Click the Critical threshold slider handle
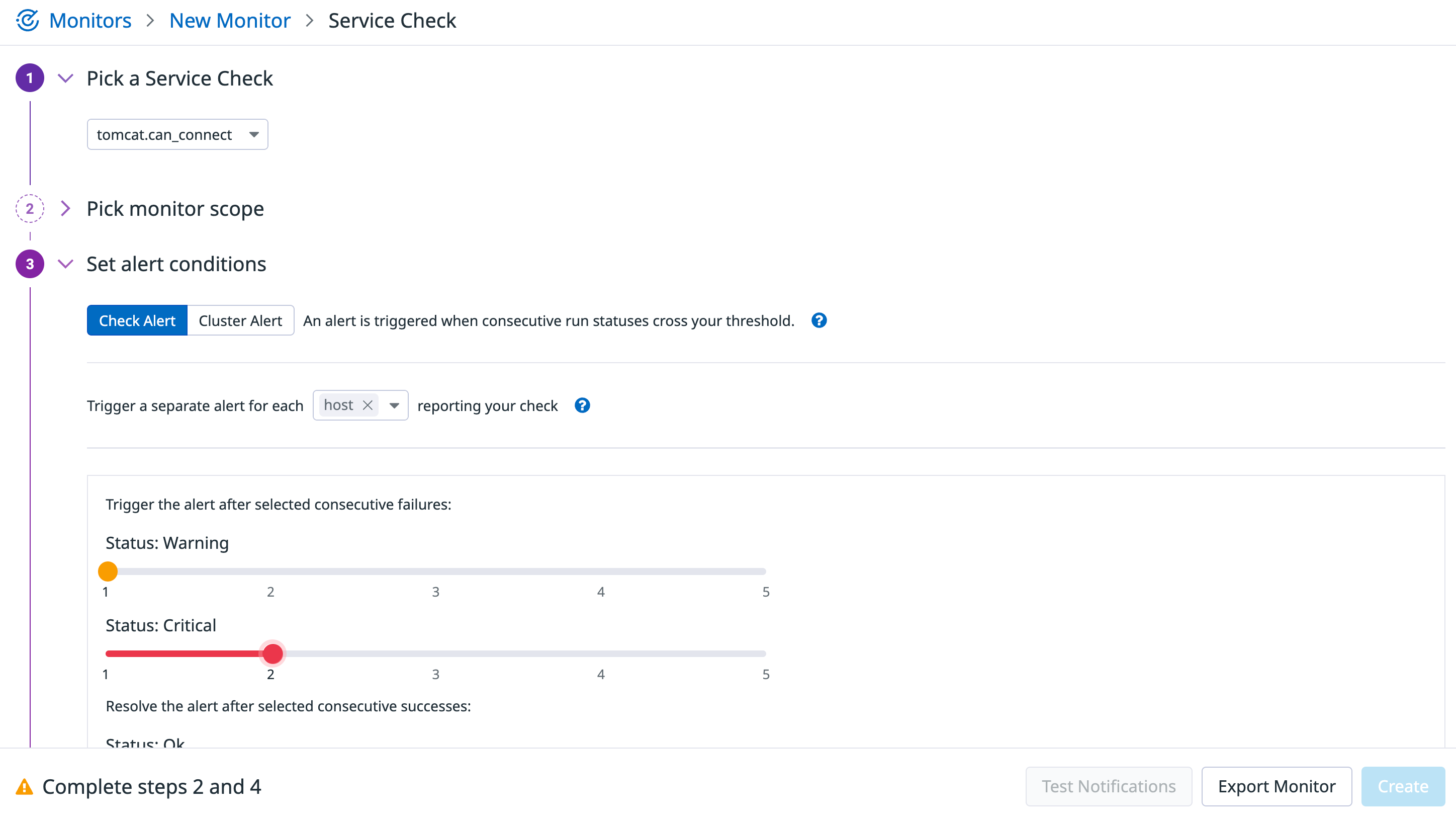This screenshot has height=821, width=1456. click(273, 653)
